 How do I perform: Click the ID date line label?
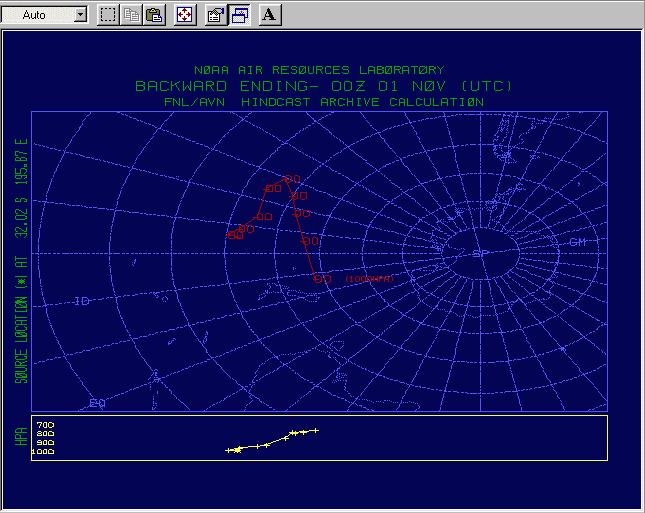pos(82,301)
